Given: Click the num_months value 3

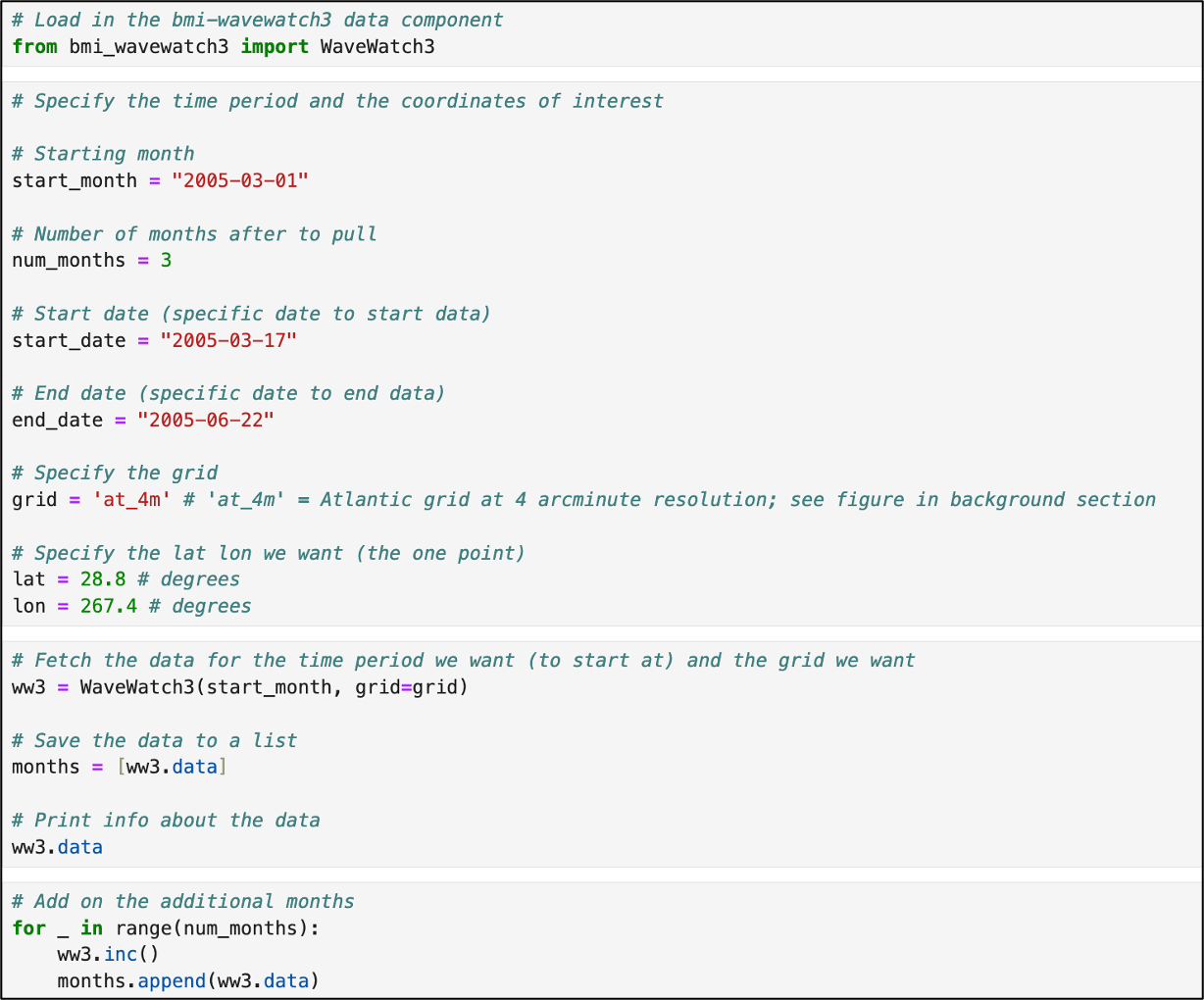Looking at the screenshot, I should [x=166, y=261].
